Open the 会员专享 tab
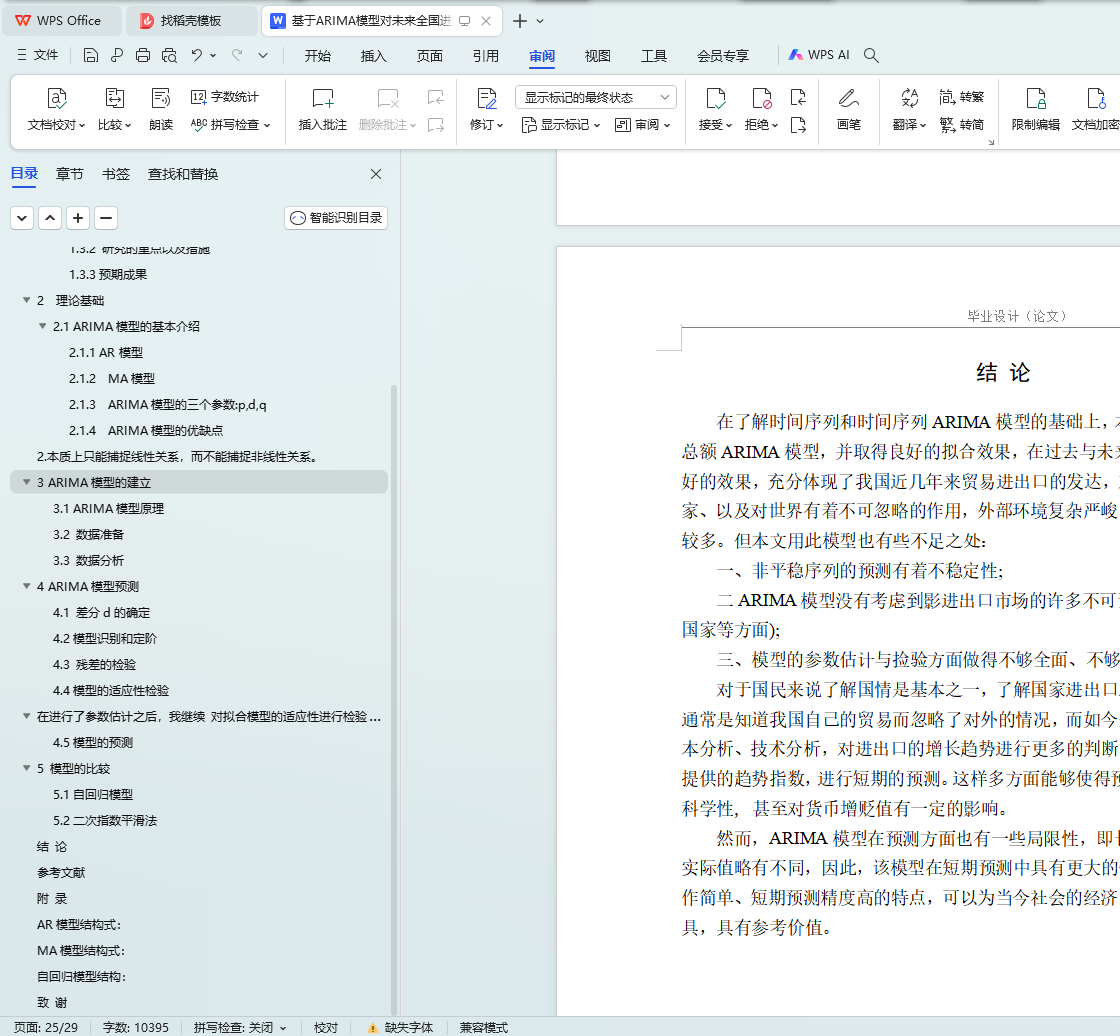1120x1036 pixels. (723, 56)
